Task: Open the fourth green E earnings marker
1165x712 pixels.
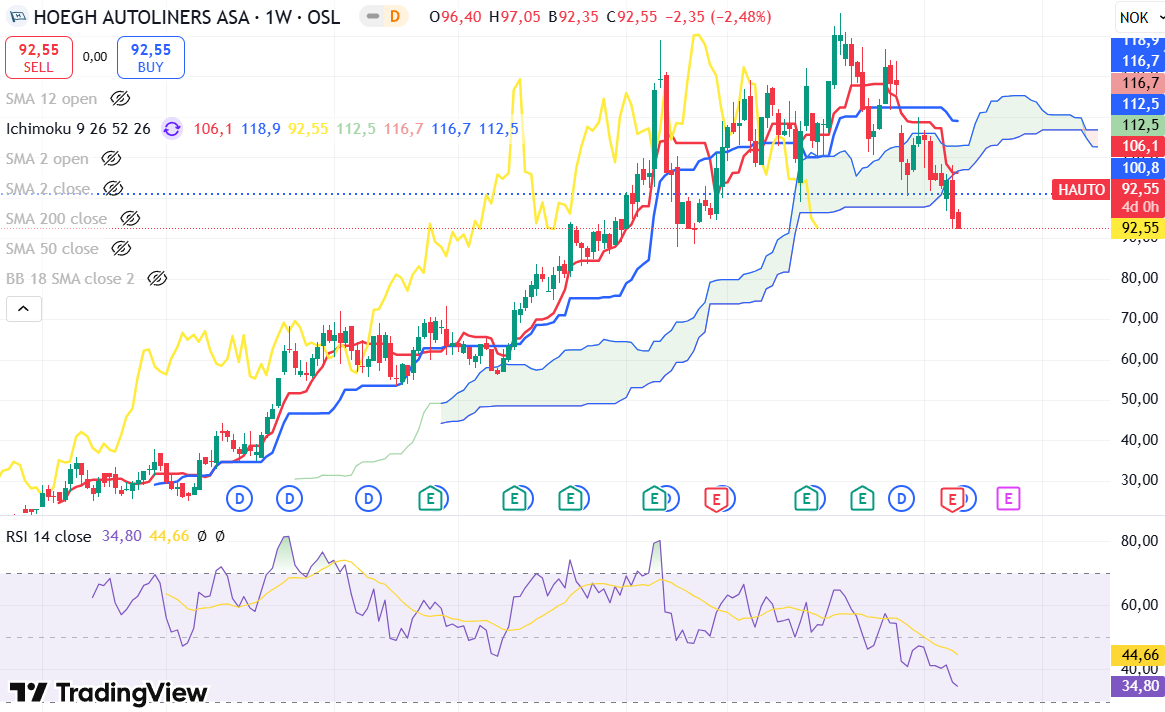Action: pyautogui.click(x=655, y=499)
